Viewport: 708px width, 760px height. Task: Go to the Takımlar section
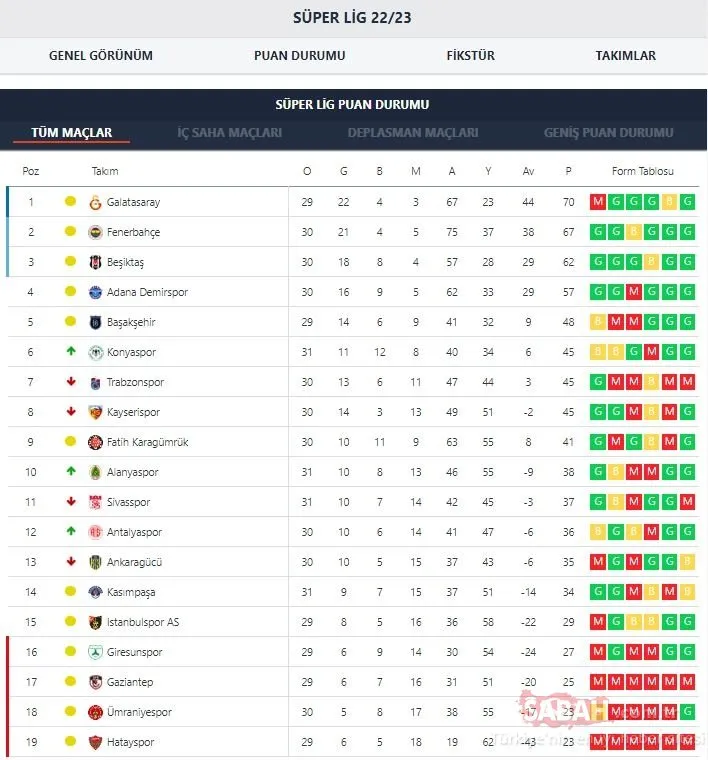click(x=626, y=56)
